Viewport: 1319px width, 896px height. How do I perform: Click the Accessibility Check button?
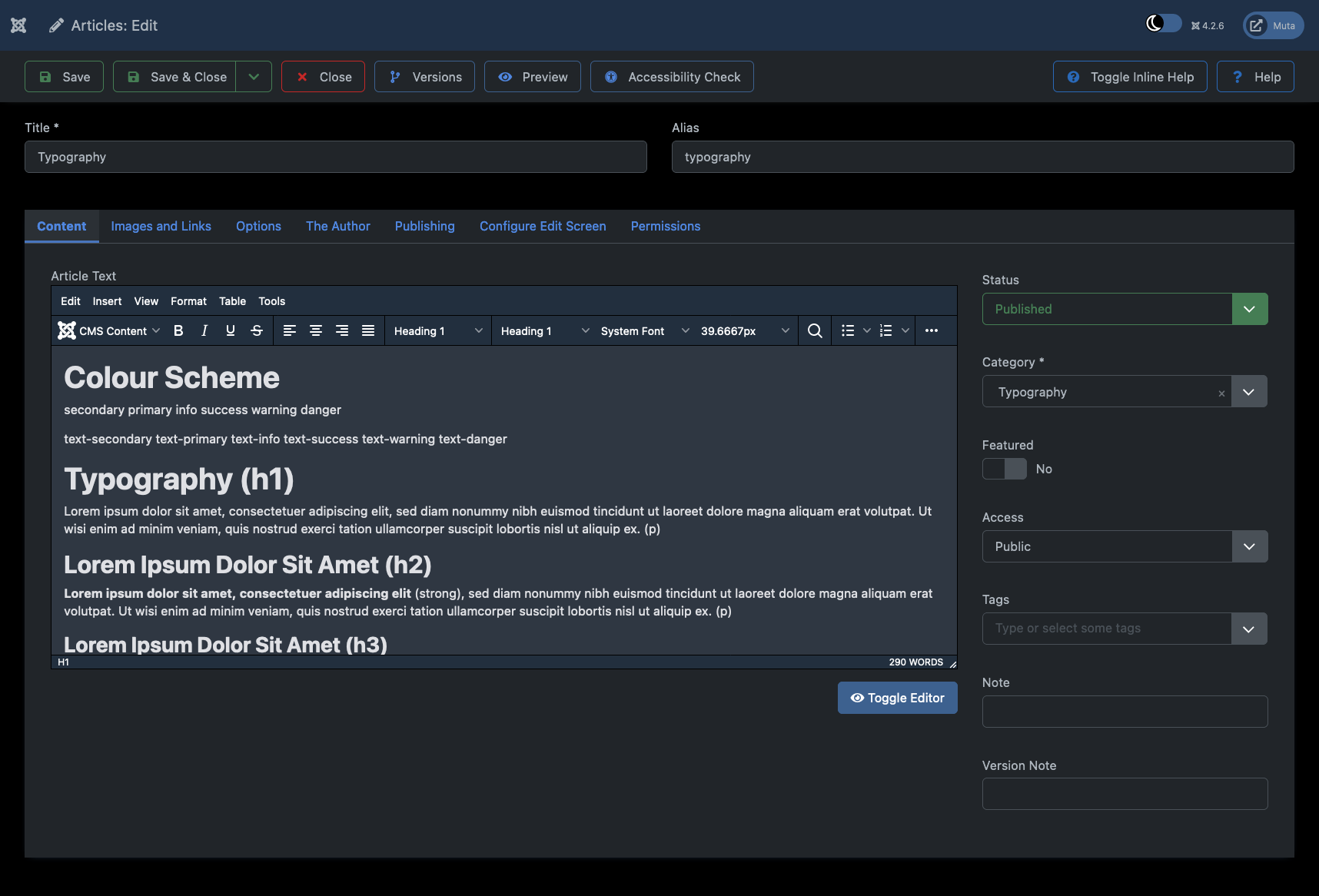pyautogui.click(x=672, y=77)
